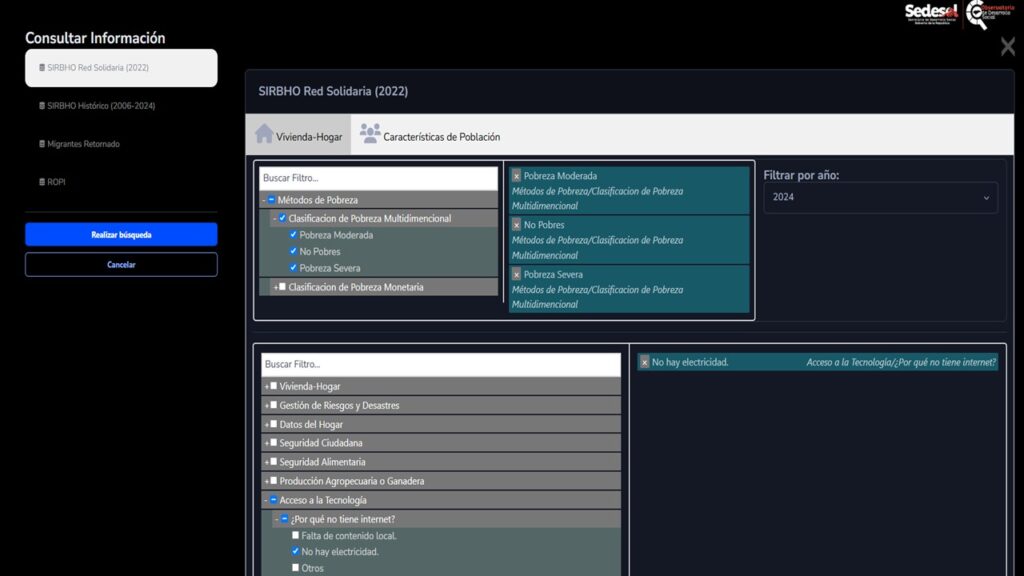Expand the Seguridad Alimentaria category

click(267, 462)
